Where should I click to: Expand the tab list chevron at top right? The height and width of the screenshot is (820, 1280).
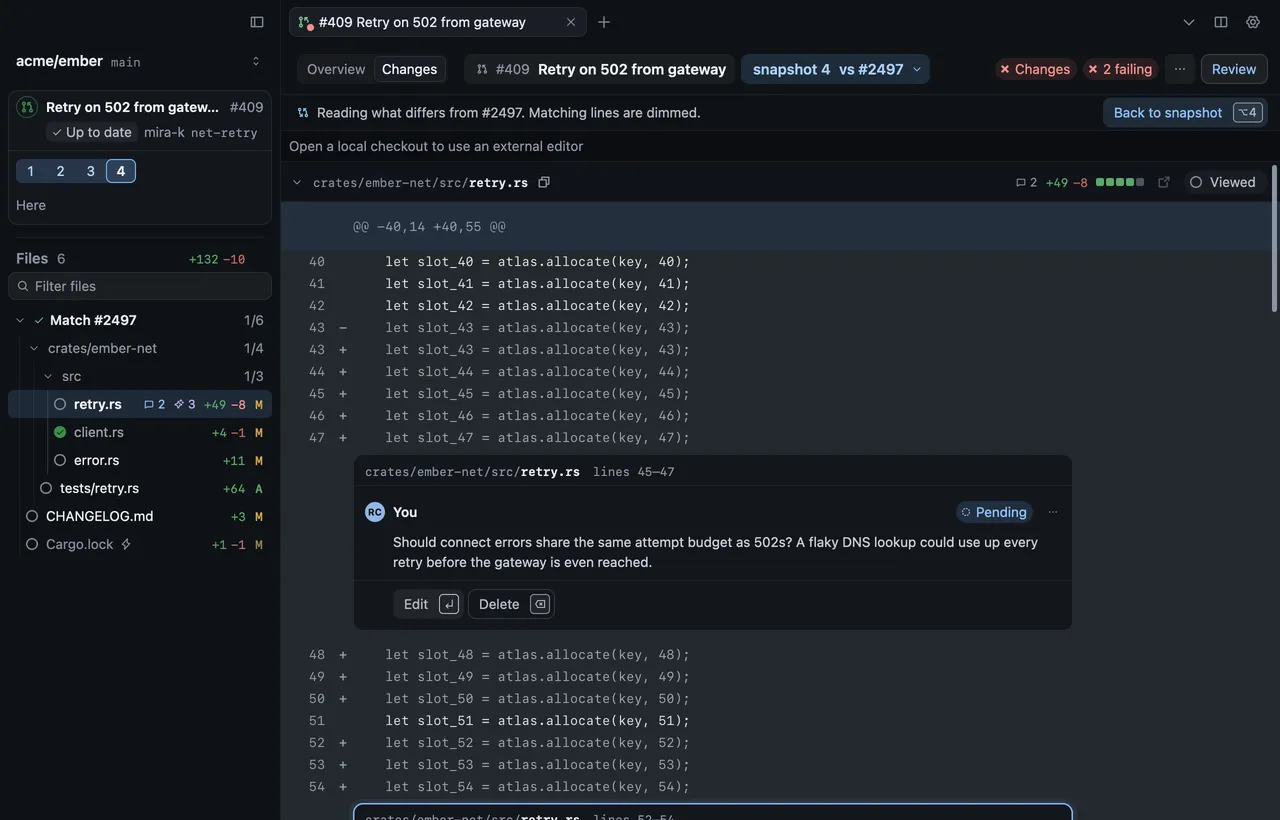(x=1189, y=22)
